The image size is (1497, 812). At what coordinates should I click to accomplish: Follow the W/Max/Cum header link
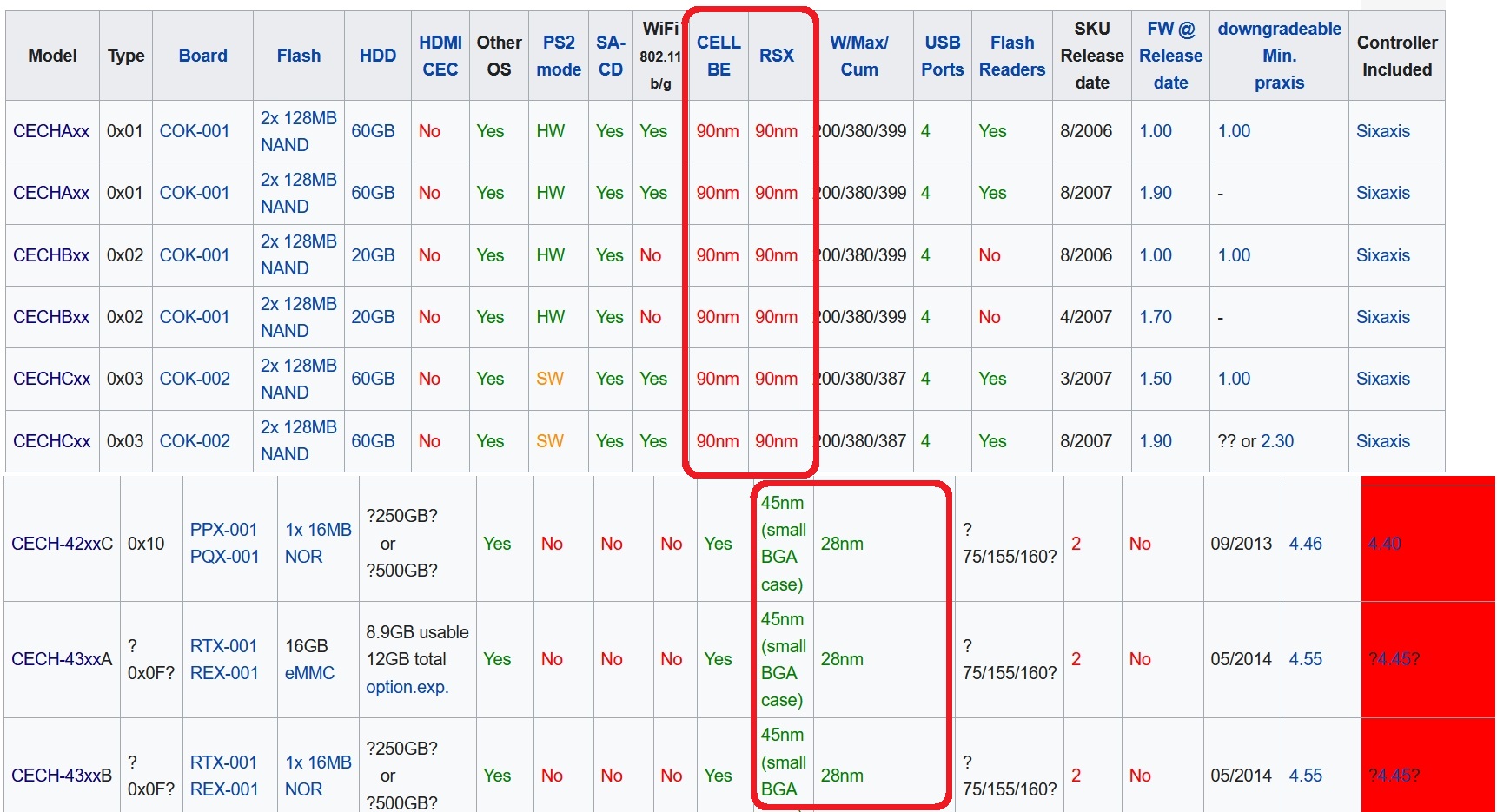click(858, 56)
